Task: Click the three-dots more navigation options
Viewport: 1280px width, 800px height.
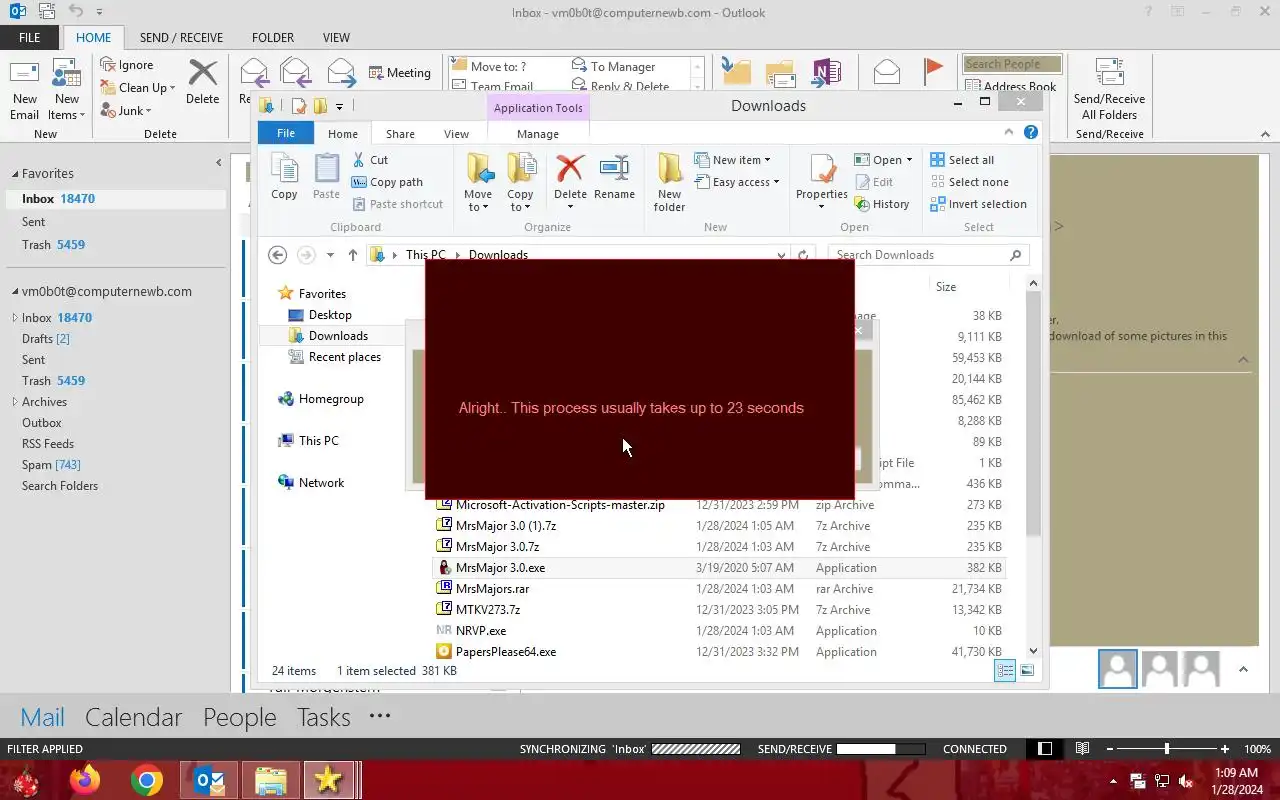Action: (x=379, y=716)
